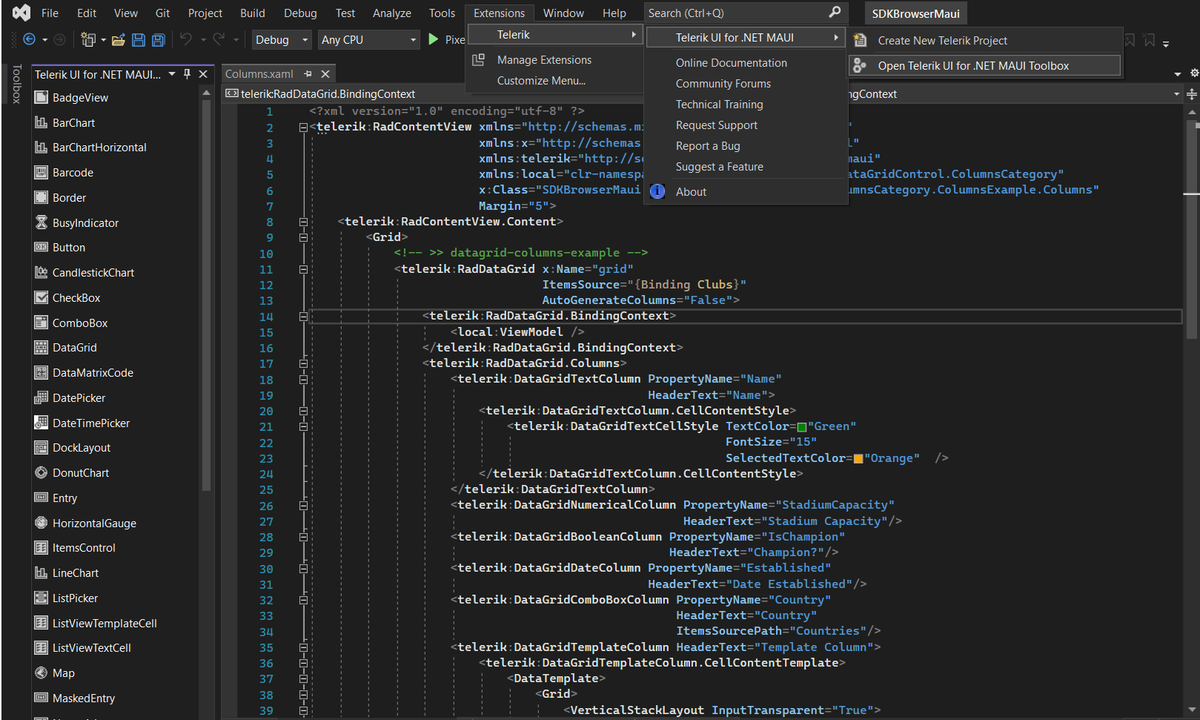Close the Columns.xaml tab
The width and height of the screenshot is (1200, 720).
click(326, 74)
